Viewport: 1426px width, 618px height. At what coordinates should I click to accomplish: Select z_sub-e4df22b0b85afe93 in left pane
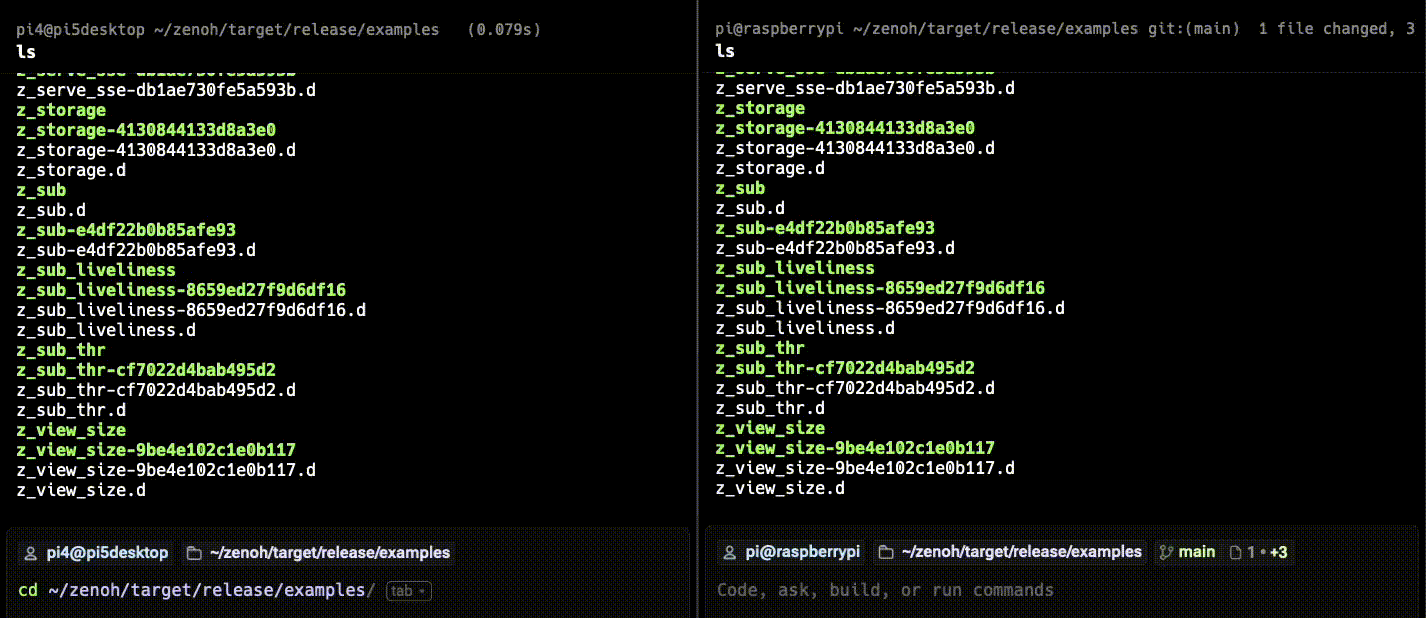click(x=126, y=230)
